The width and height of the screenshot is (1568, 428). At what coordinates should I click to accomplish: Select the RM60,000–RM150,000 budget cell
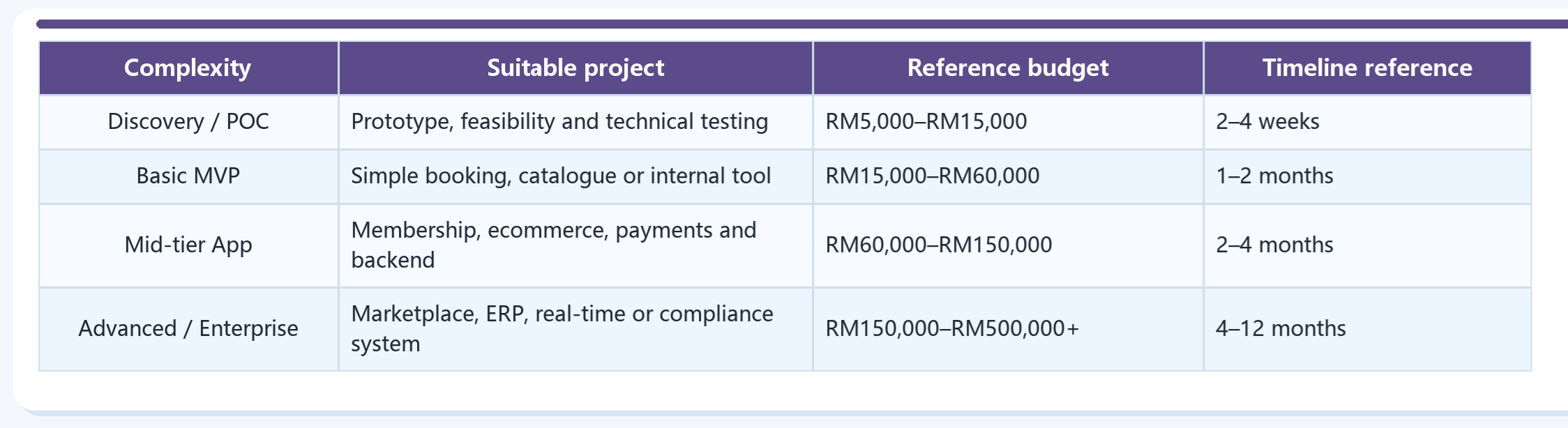coord(1008,245)
